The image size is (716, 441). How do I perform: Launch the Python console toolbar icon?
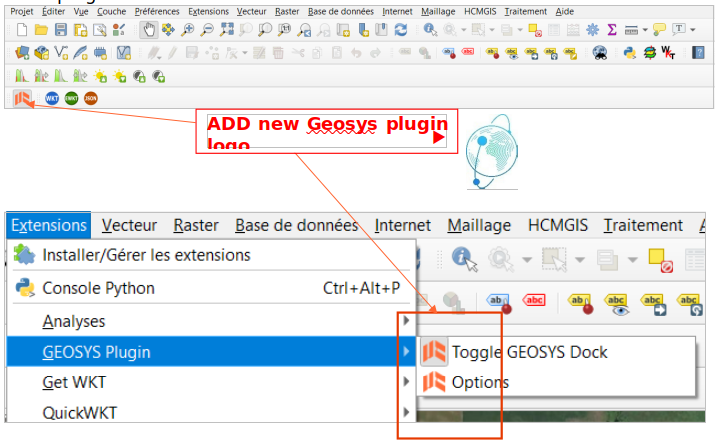pyautogui.click(x=630, y=53)
